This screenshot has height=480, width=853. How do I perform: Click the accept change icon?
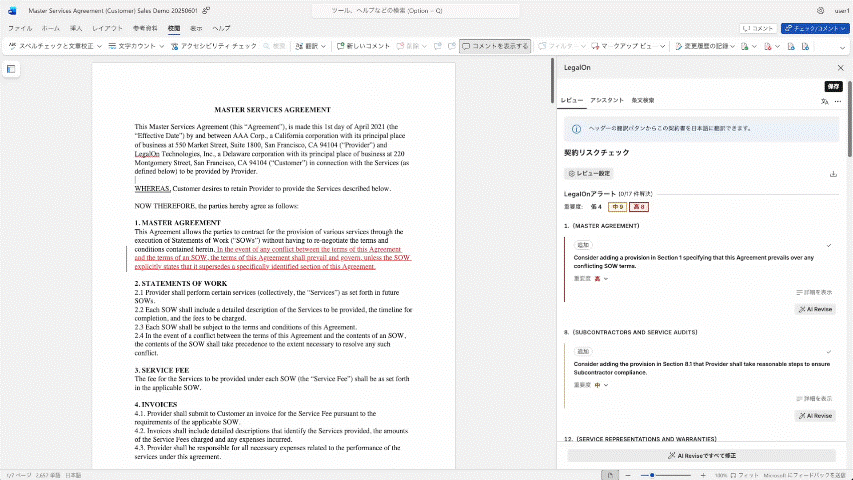click(x=745, y=46)
